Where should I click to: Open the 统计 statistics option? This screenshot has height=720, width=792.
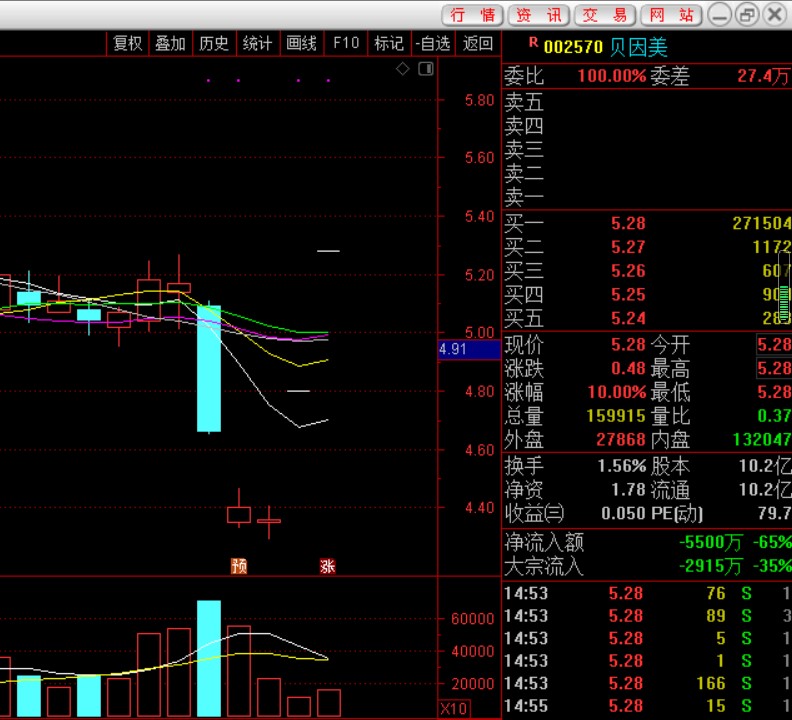click(257, 43)
